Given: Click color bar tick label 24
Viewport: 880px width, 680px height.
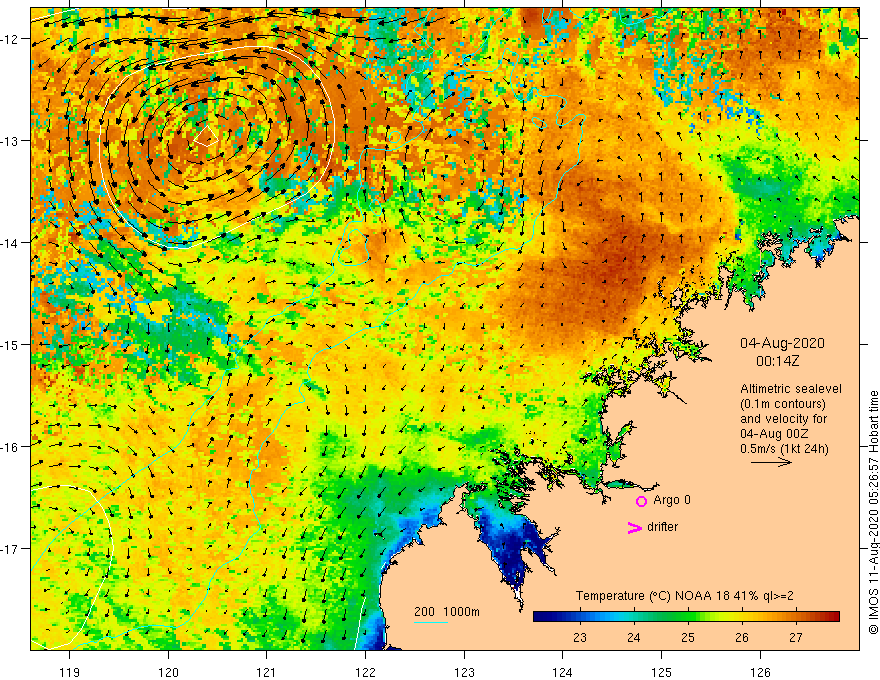Looking at the screenshot, I should 634,638.
